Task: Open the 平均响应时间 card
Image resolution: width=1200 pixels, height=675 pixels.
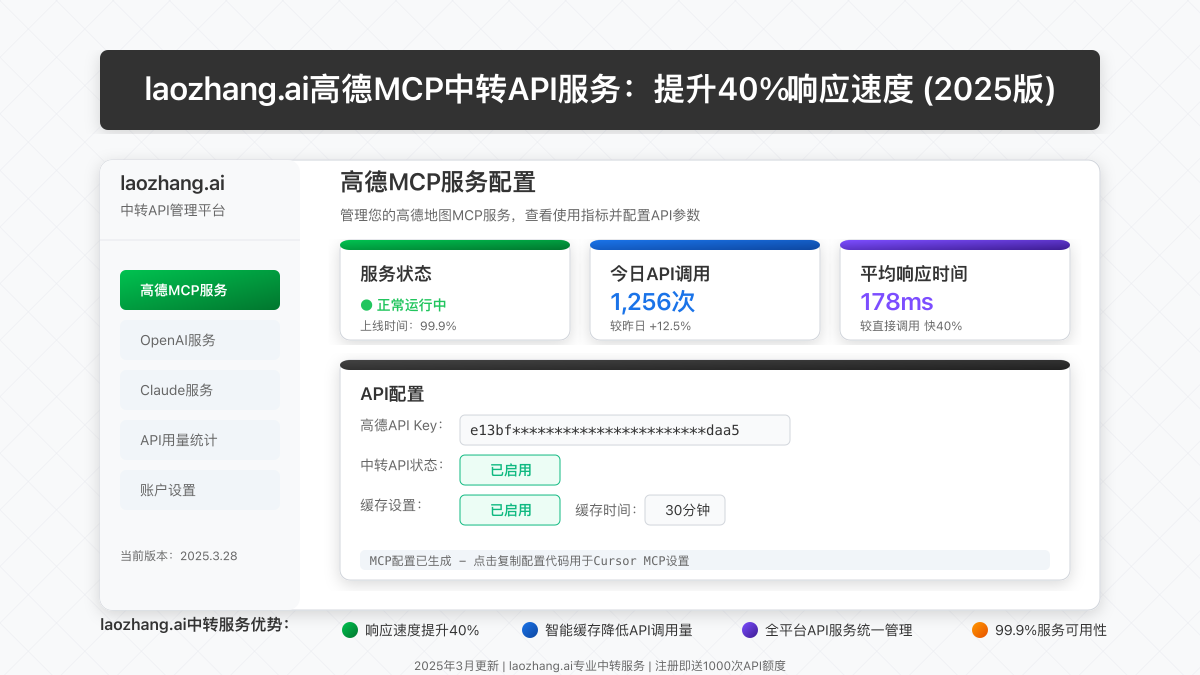Action: pyautogui.click(x=955, y=290)
